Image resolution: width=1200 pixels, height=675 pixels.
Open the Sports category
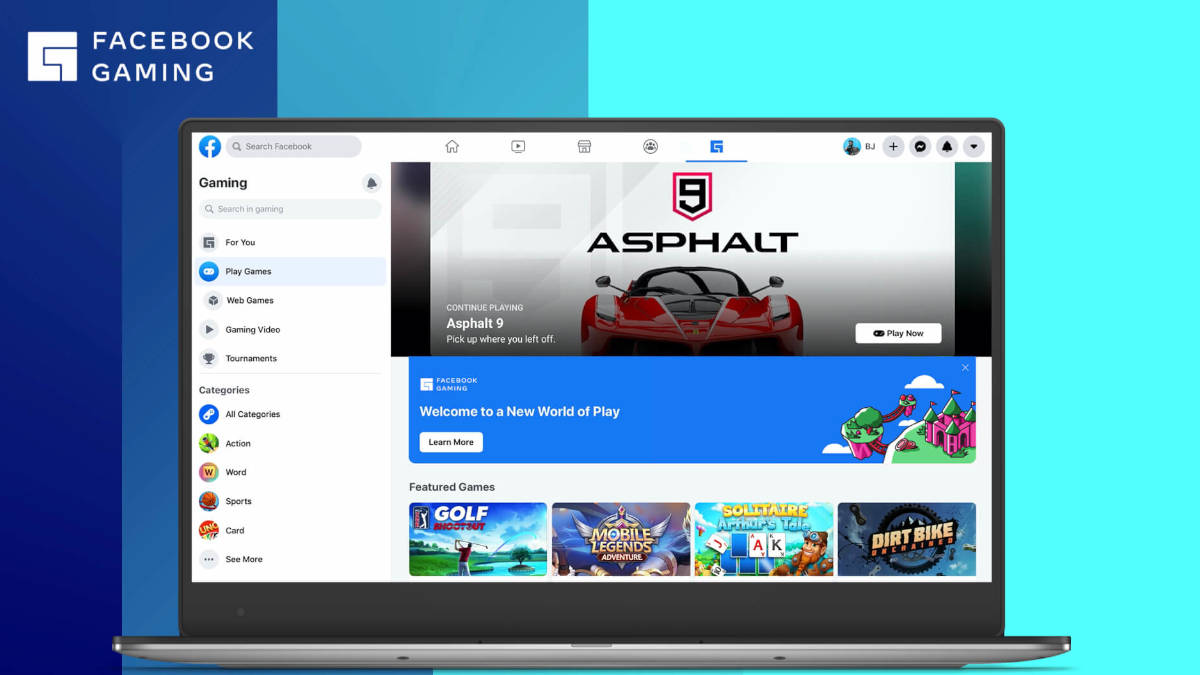click(x=289, y=501)
